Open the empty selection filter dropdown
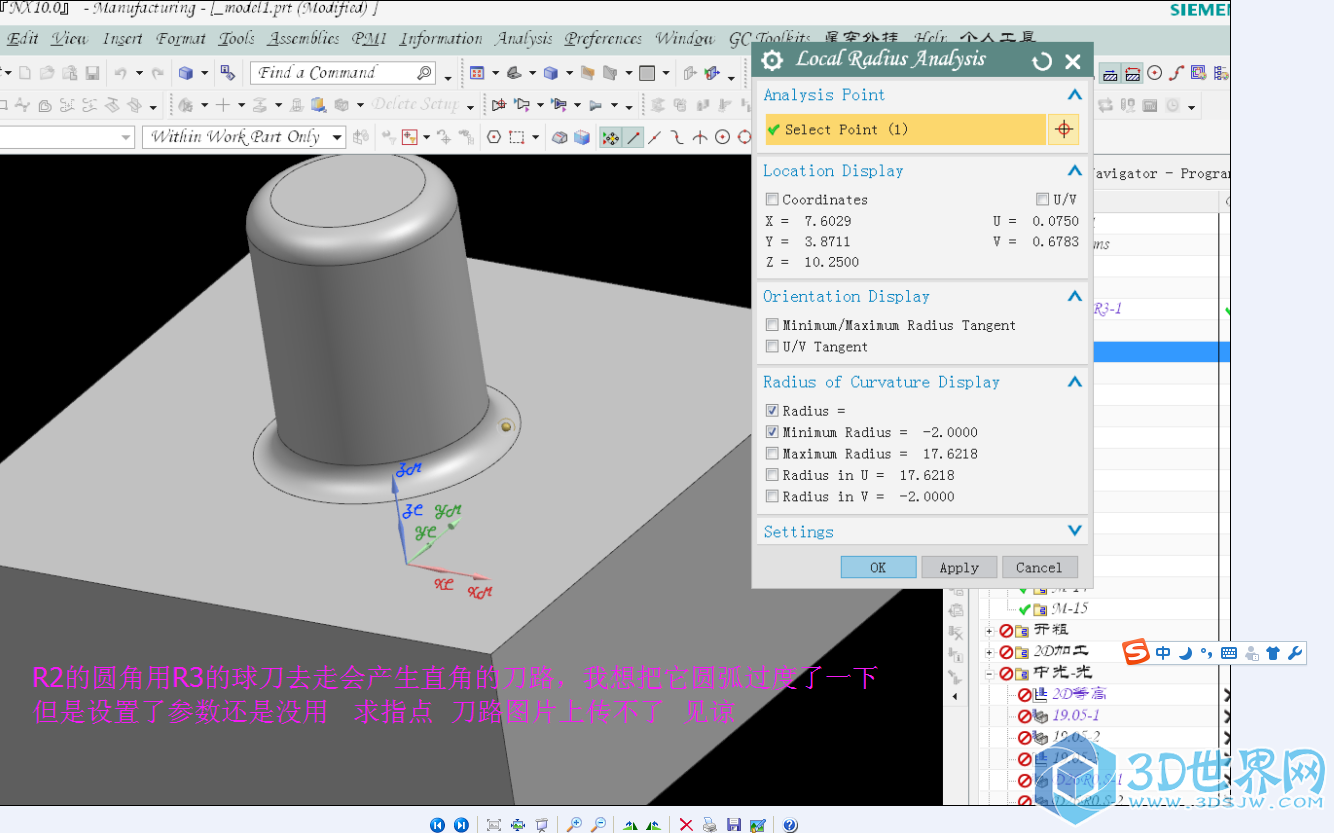Image resolution: width=1334 pixels, height=833 pixels. pyautogui.click(x=67, y=137)
